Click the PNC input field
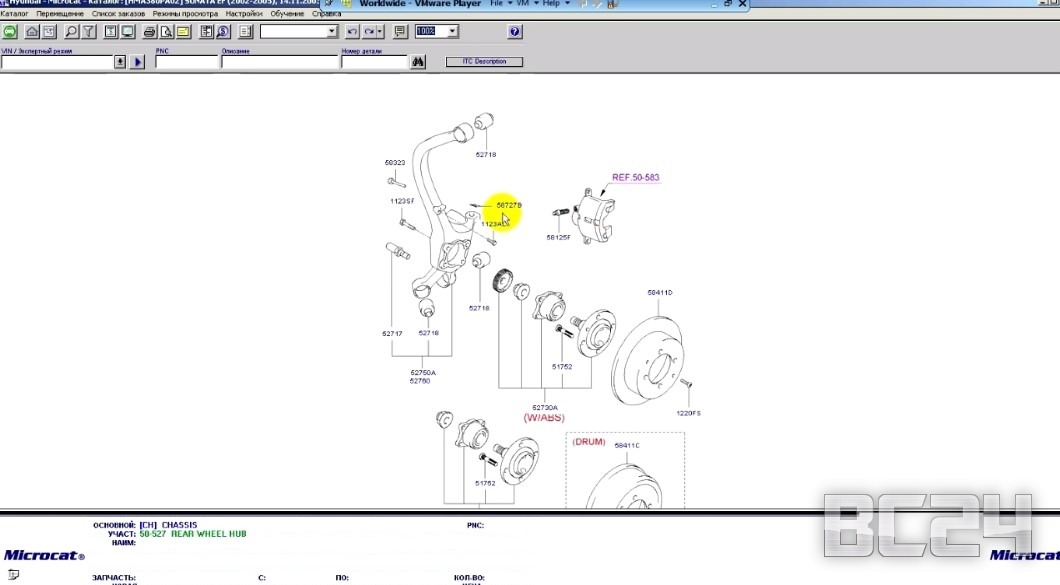Screen dimensions: 1060x585 [186, 62]
